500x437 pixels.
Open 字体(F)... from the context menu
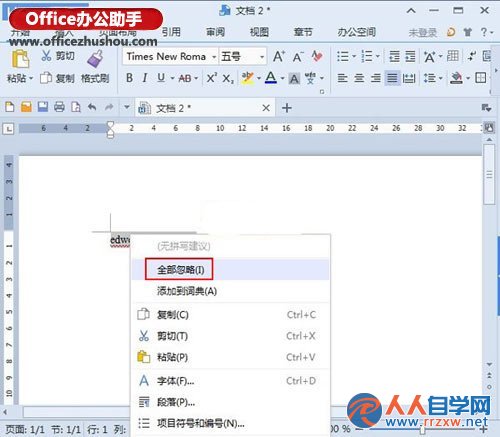pyautogui.click(x=230, y=381)
